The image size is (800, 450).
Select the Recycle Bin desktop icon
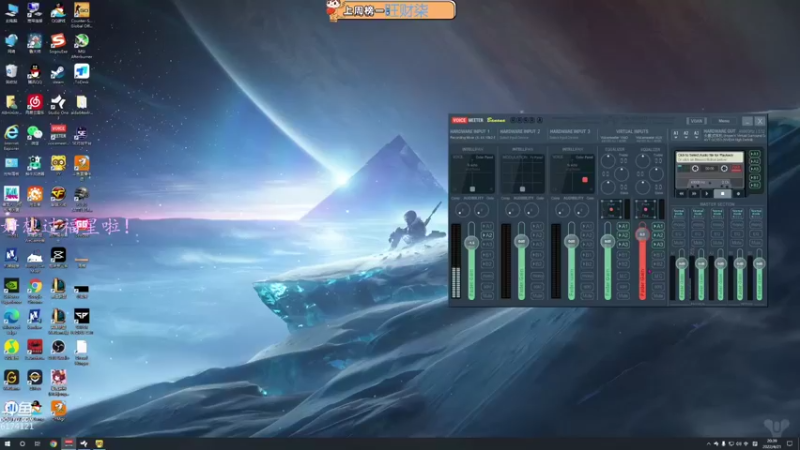click(11, 72)
